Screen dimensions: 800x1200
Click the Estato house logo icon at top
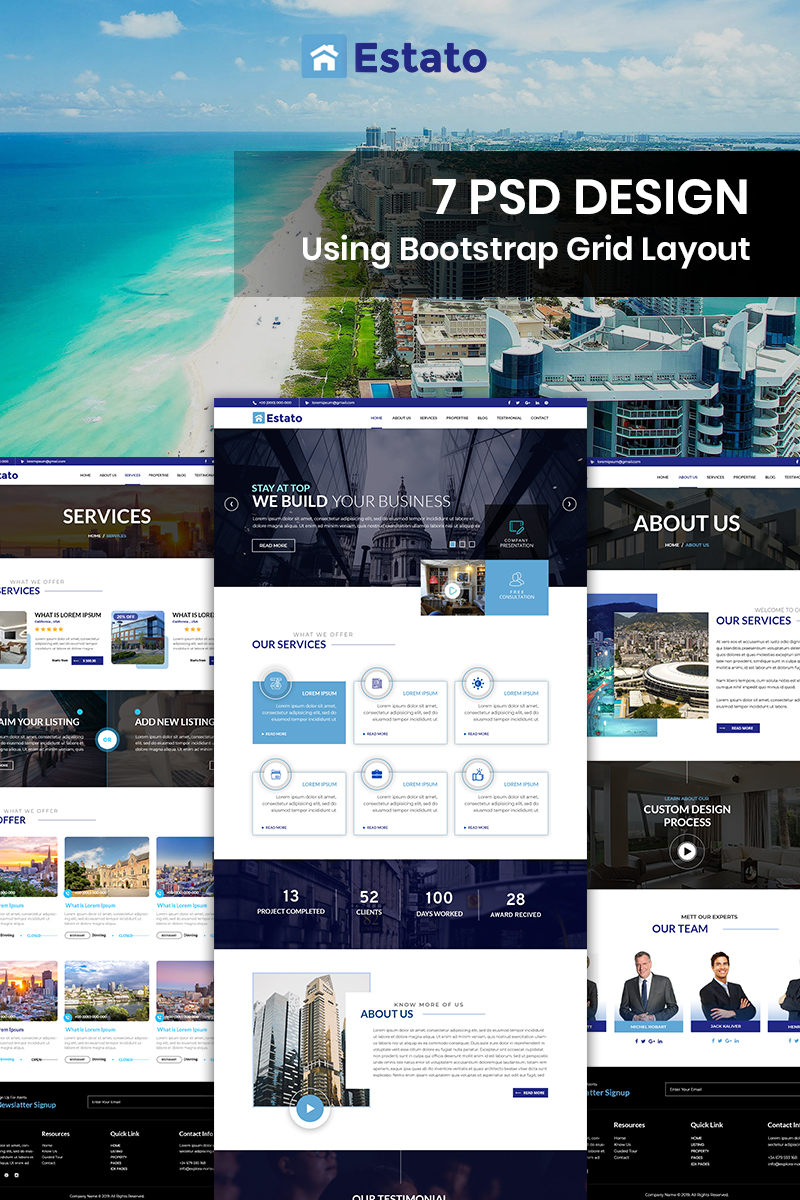coord(324,57)
